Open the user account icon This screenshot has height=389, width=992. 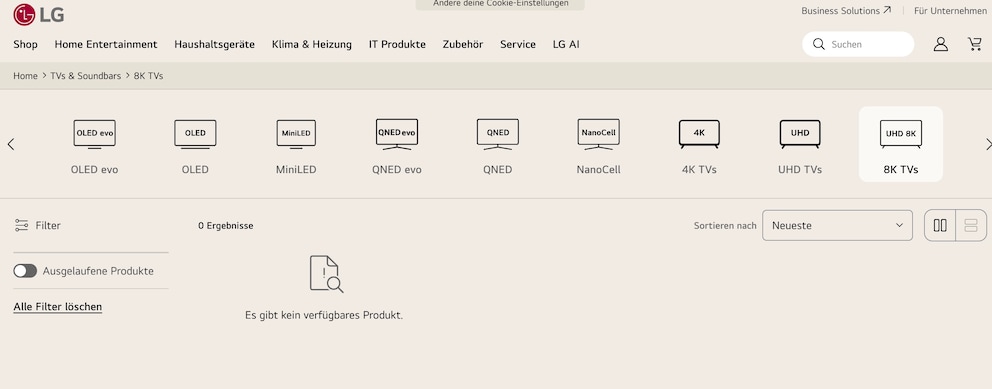tap(941, 44)
